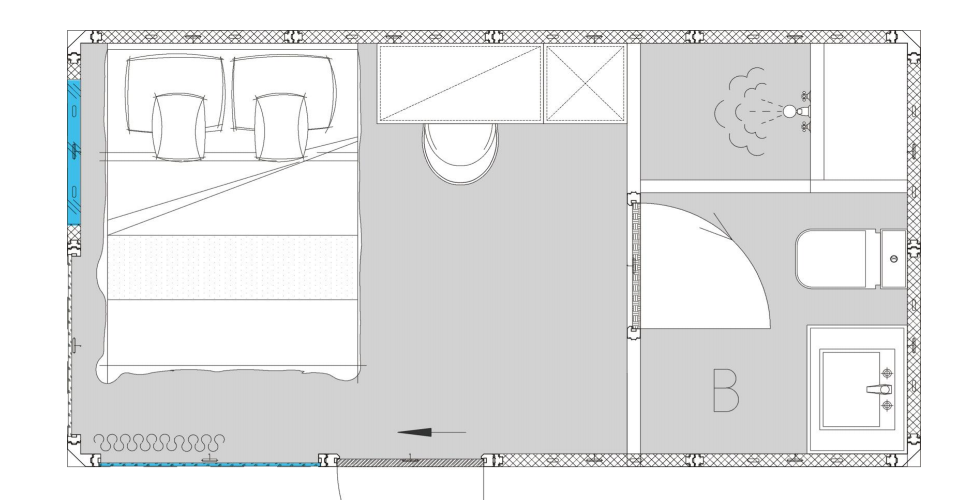Select the blue window on left wall
The height and width of the screenshot is (500, 970).
coord(74,151)
